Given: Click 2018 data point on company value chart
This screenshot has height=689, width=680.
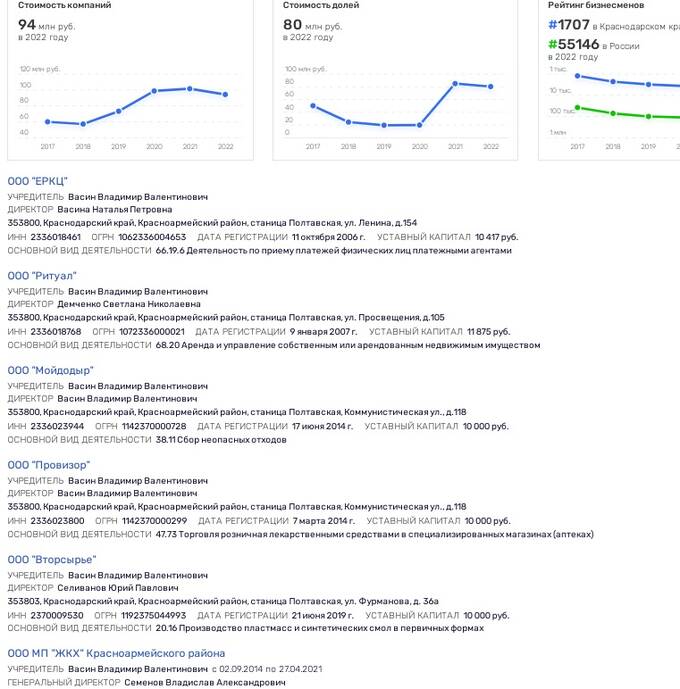Looking at the screenshot, I should [x=83, y=124].
